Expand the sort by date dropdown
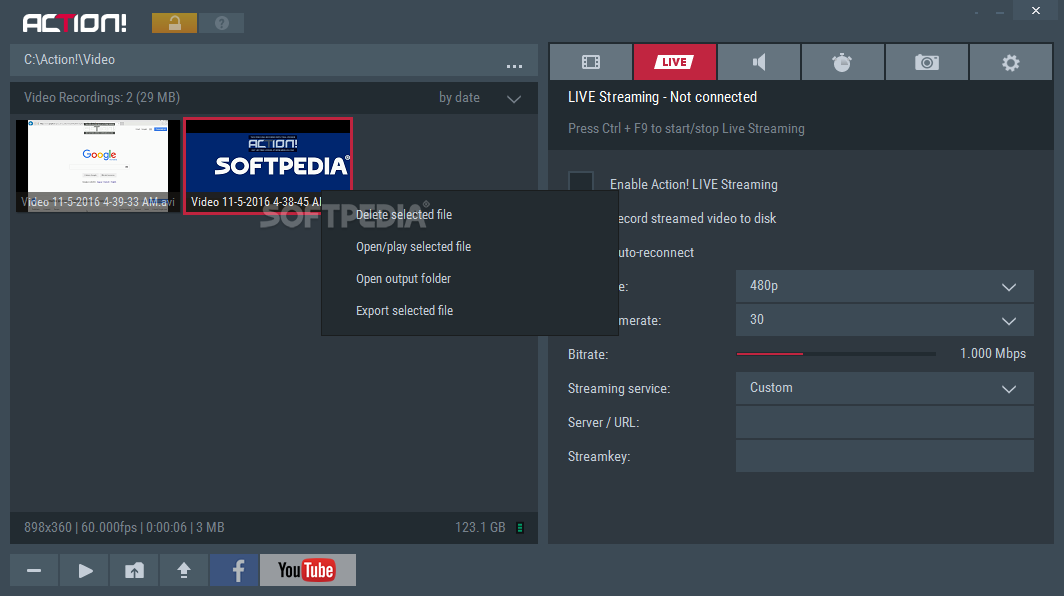The width and height of the screenshot is (1064, 596). 514,98
